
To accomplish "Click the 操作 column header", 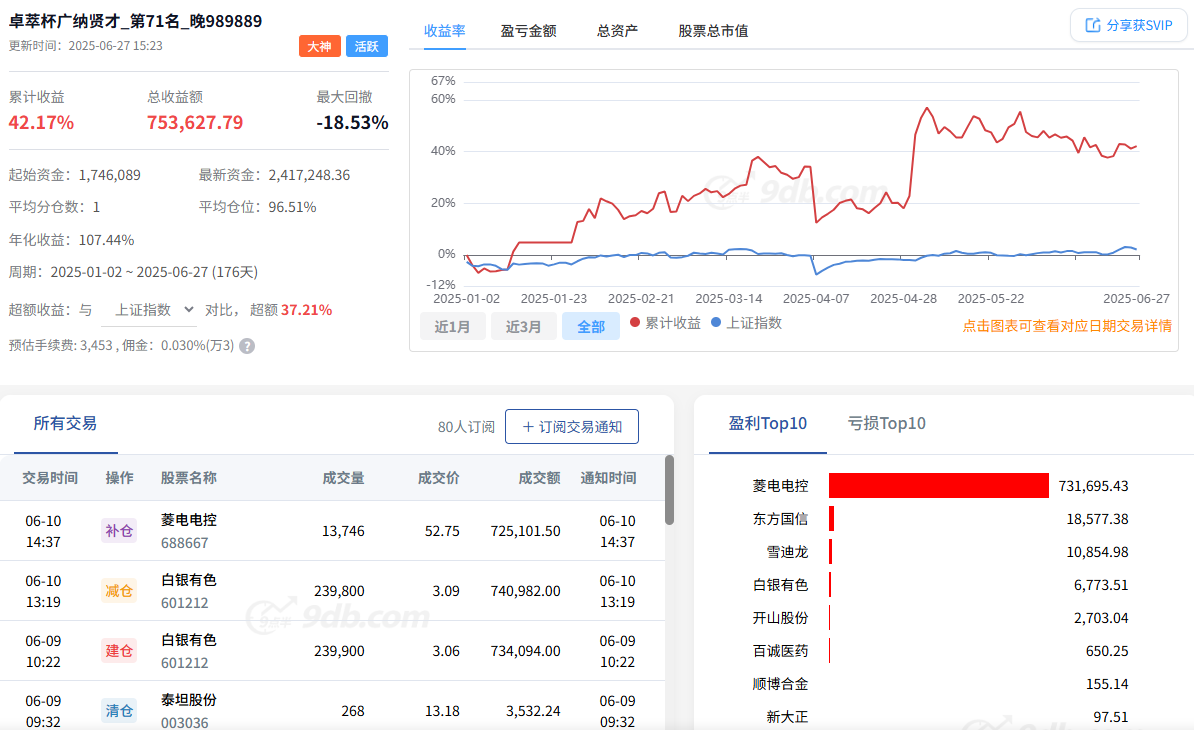I will click(x=120, y=478).
